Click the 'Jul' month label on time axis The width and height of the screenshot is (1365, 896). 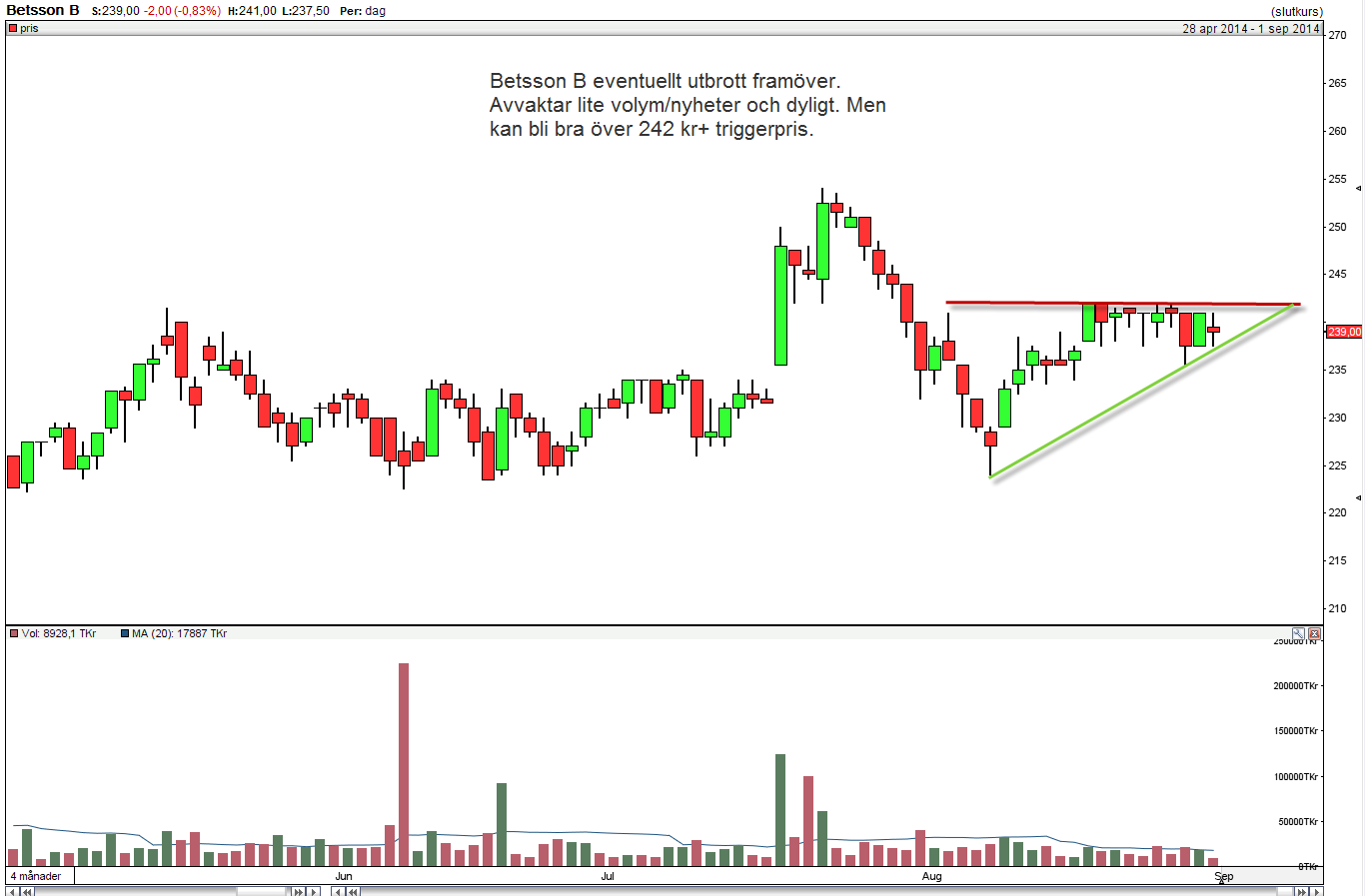[608, 876]
